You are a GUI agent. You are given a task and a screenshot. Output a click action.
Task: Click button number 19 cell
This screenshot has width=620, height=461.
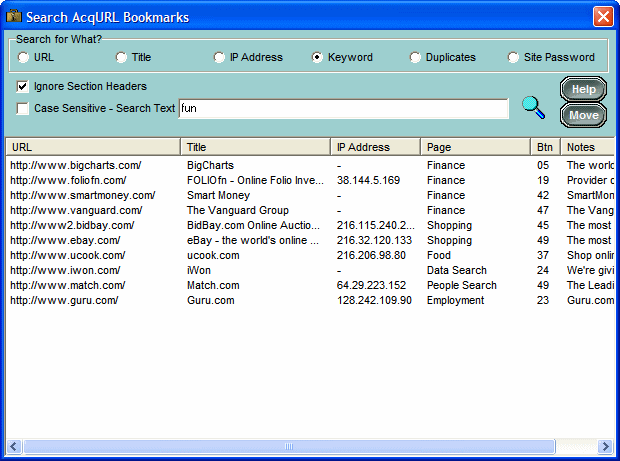(x=543, y=180)
